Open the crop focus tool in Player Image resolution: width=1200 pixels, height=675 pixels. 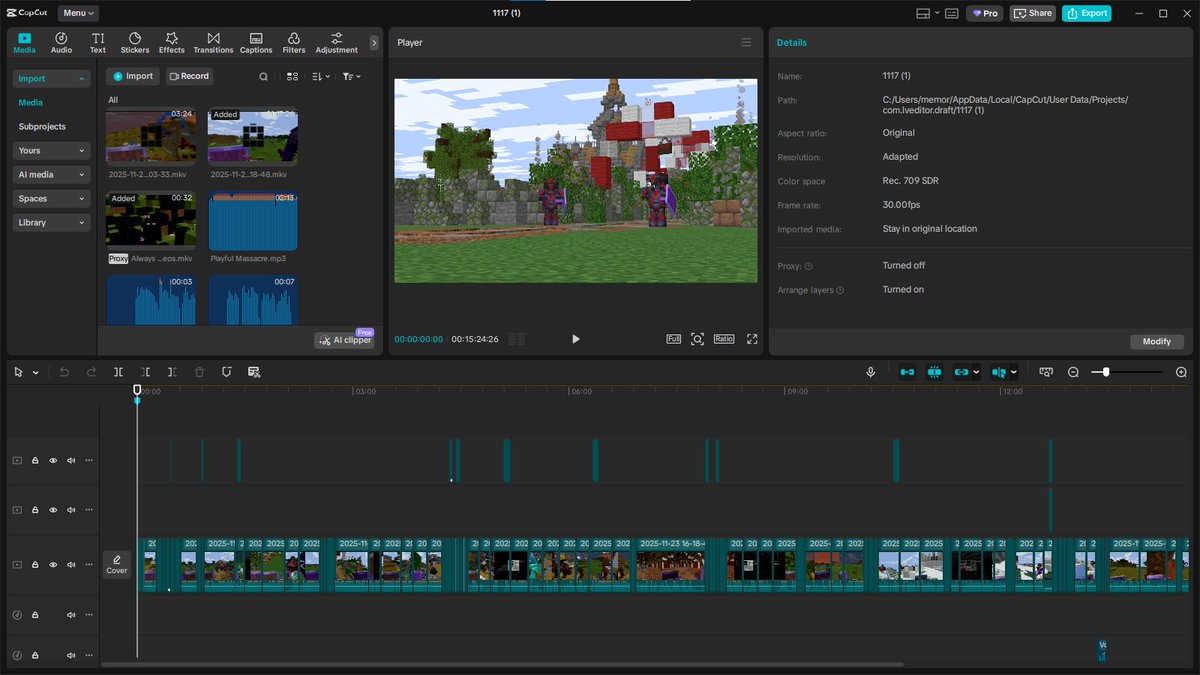[x=697, y=339]
